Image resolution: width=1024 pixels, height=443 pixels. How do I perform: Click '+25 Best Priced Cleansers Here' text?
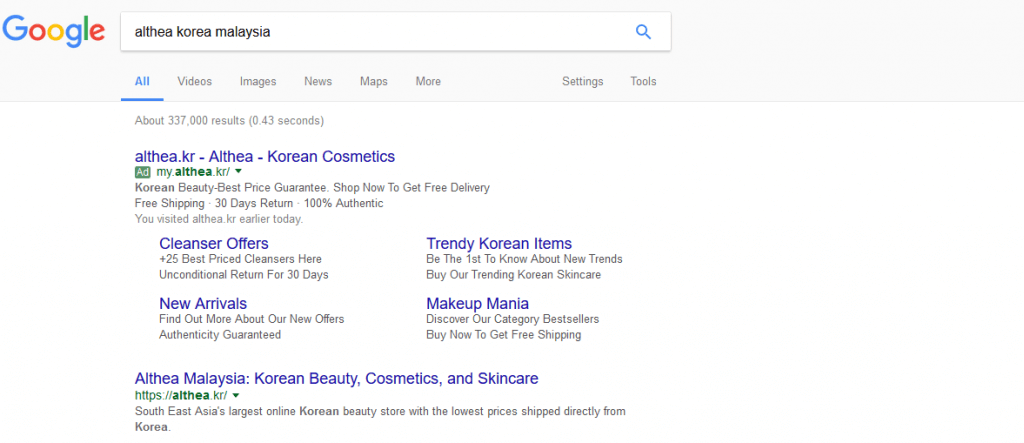click(x=240, y=259)
